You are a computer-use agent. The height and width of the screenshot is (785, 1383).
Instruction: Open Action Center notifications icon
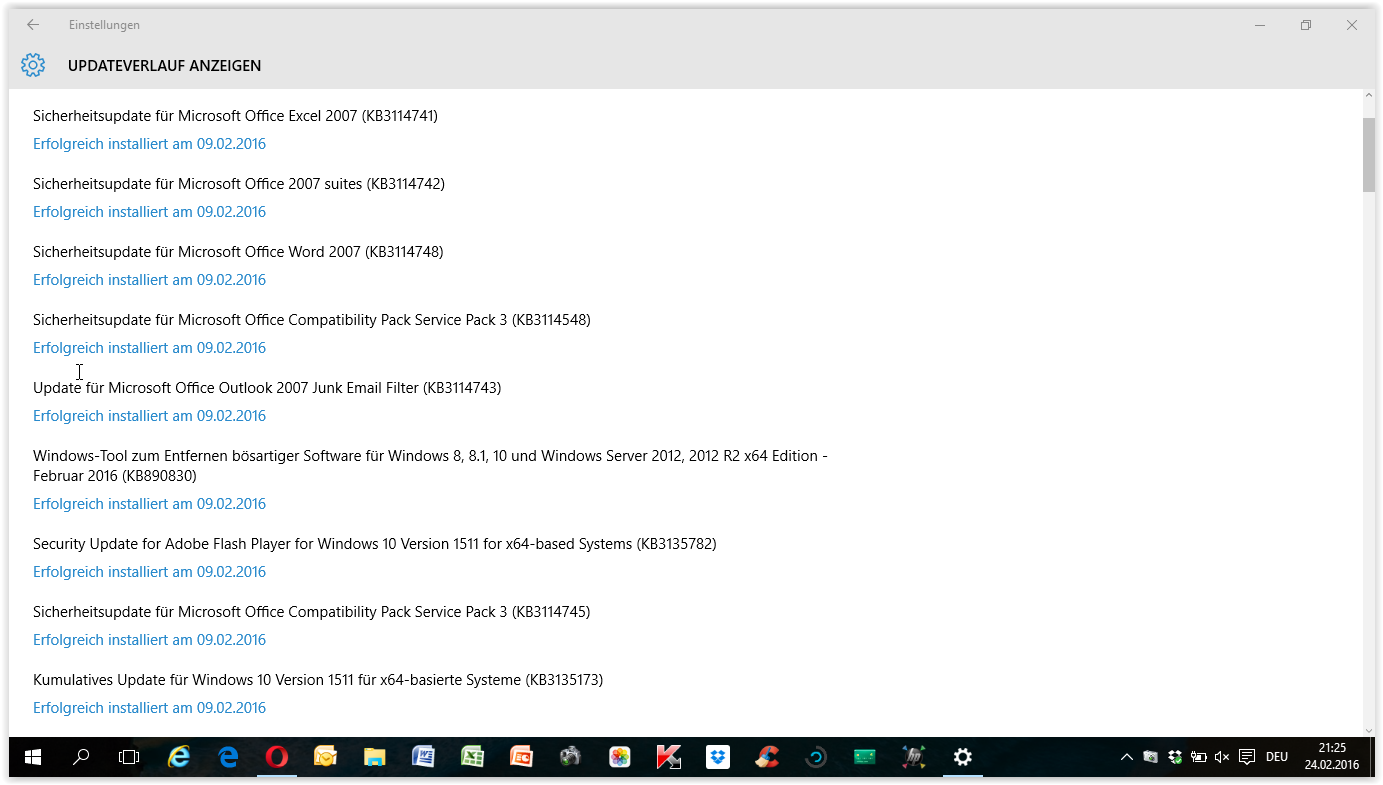(1247, 757)
